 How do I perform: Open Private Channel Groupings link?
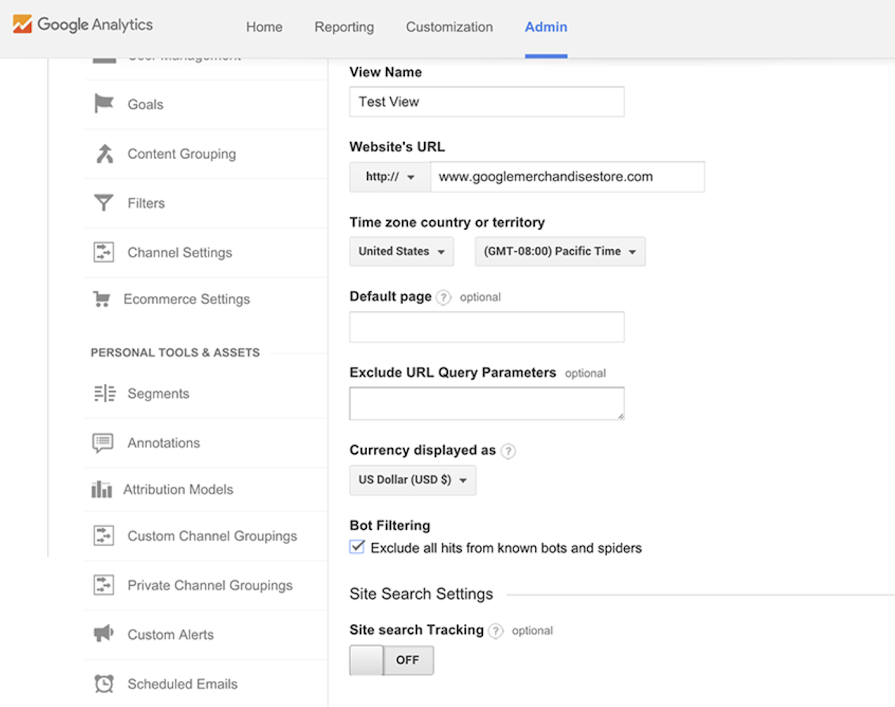(x=210, y=585)
